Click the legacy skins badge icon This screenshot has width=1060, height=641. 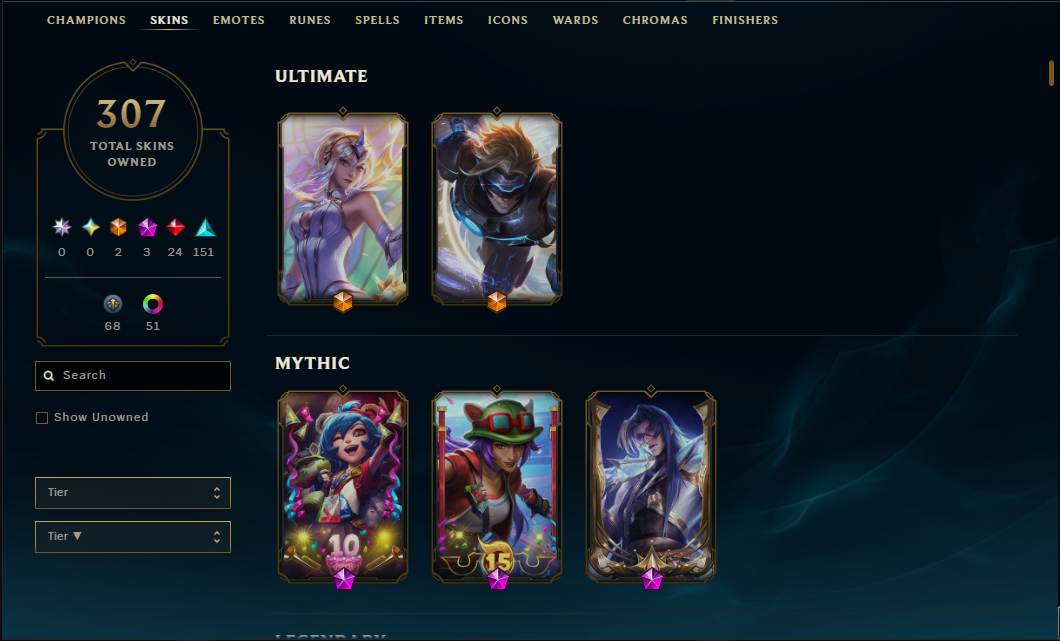tap(113, 304)
